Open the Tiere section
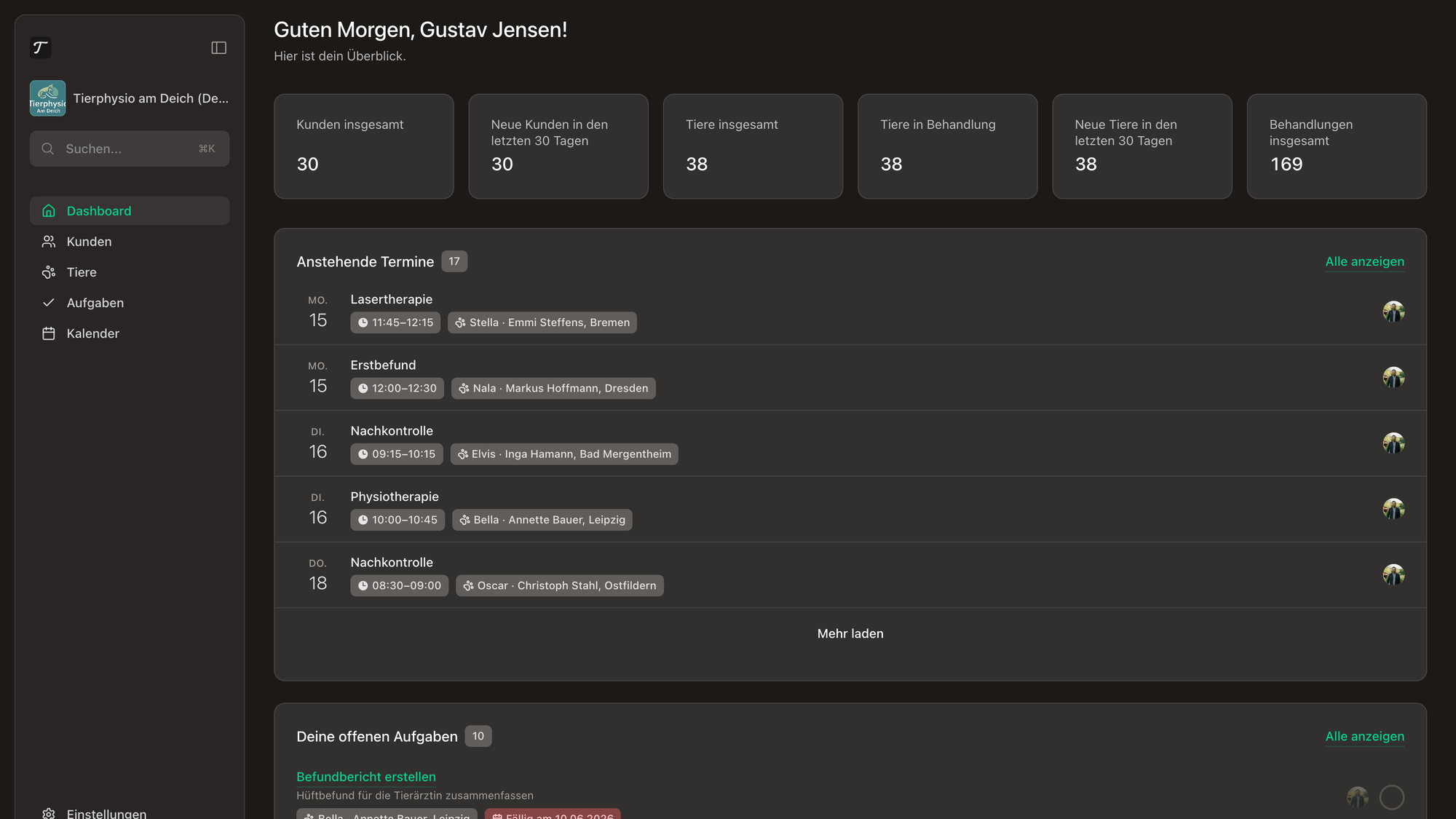 130,272
